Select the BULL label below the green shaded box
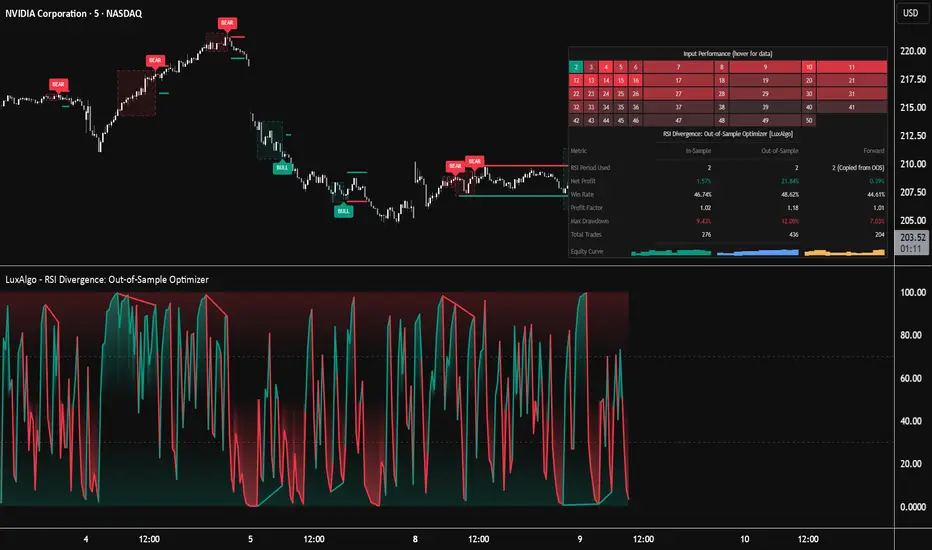The image size is (932, 550). 282,168
